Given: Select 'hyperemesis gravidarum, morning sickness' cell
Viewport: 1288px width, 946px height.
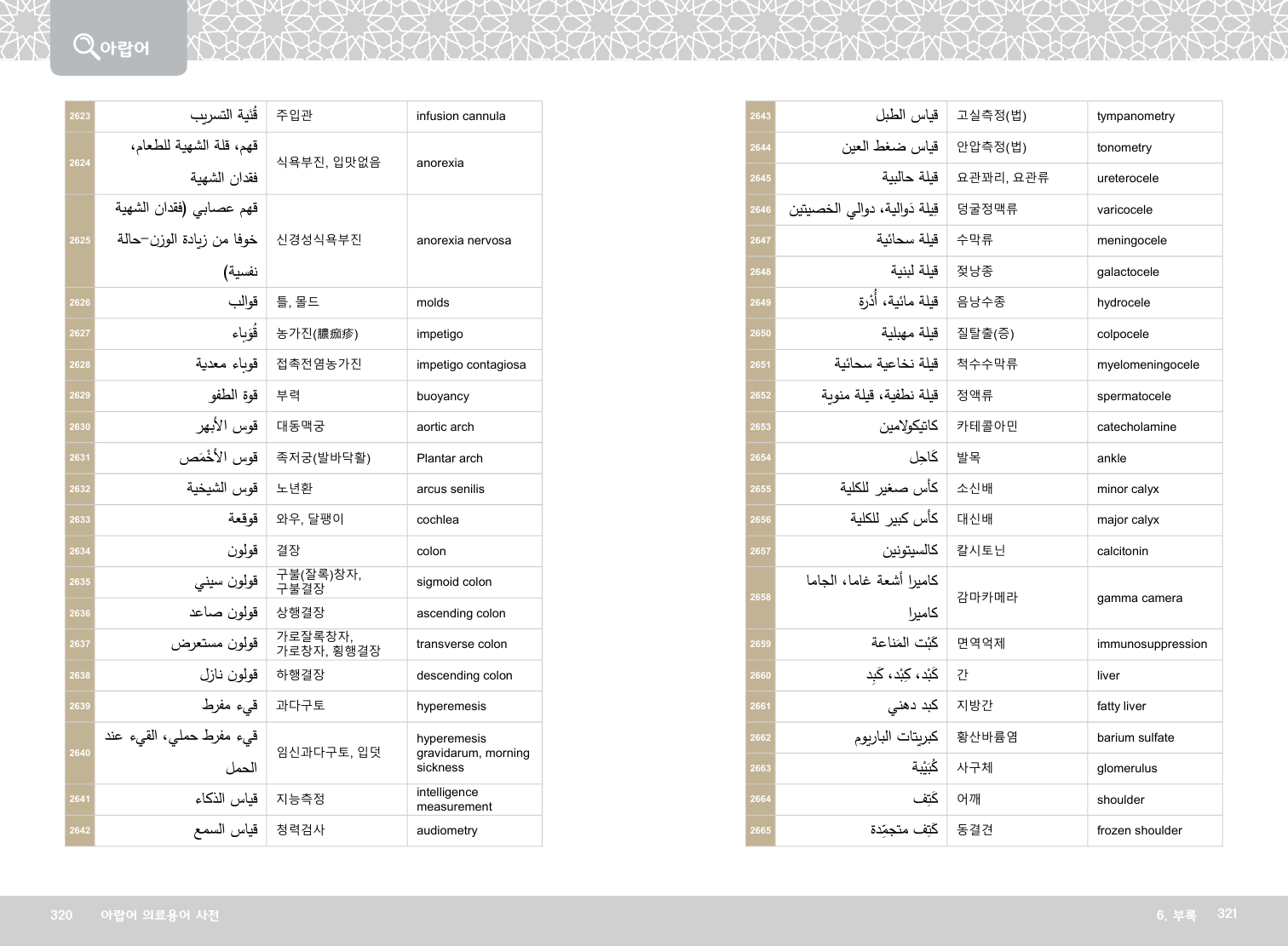Looking at the screenshot, I should (473, 754).
